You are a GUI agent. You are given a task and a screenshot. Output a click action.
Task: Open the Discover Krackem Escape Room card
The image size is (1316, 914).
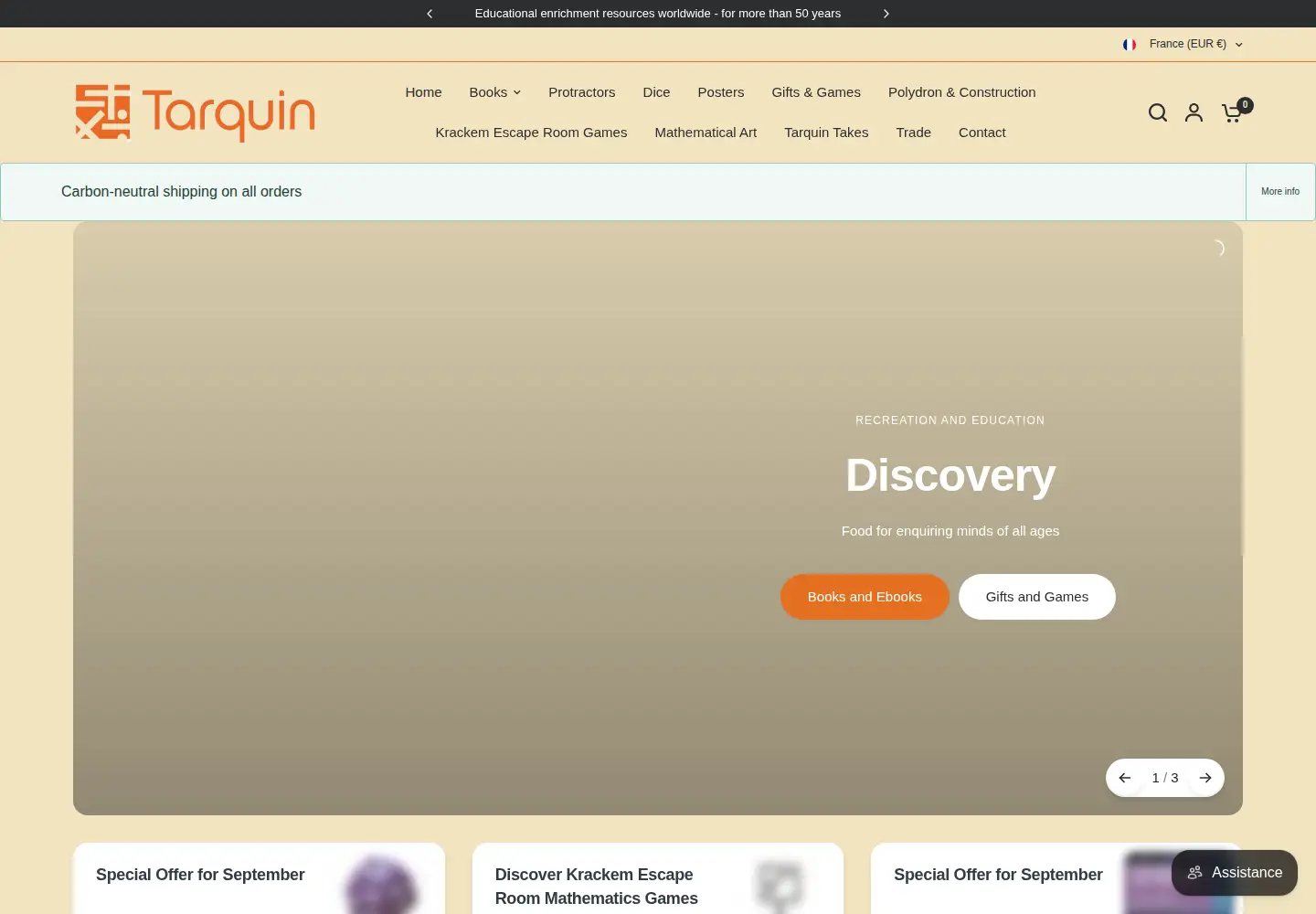click(658, 878)
